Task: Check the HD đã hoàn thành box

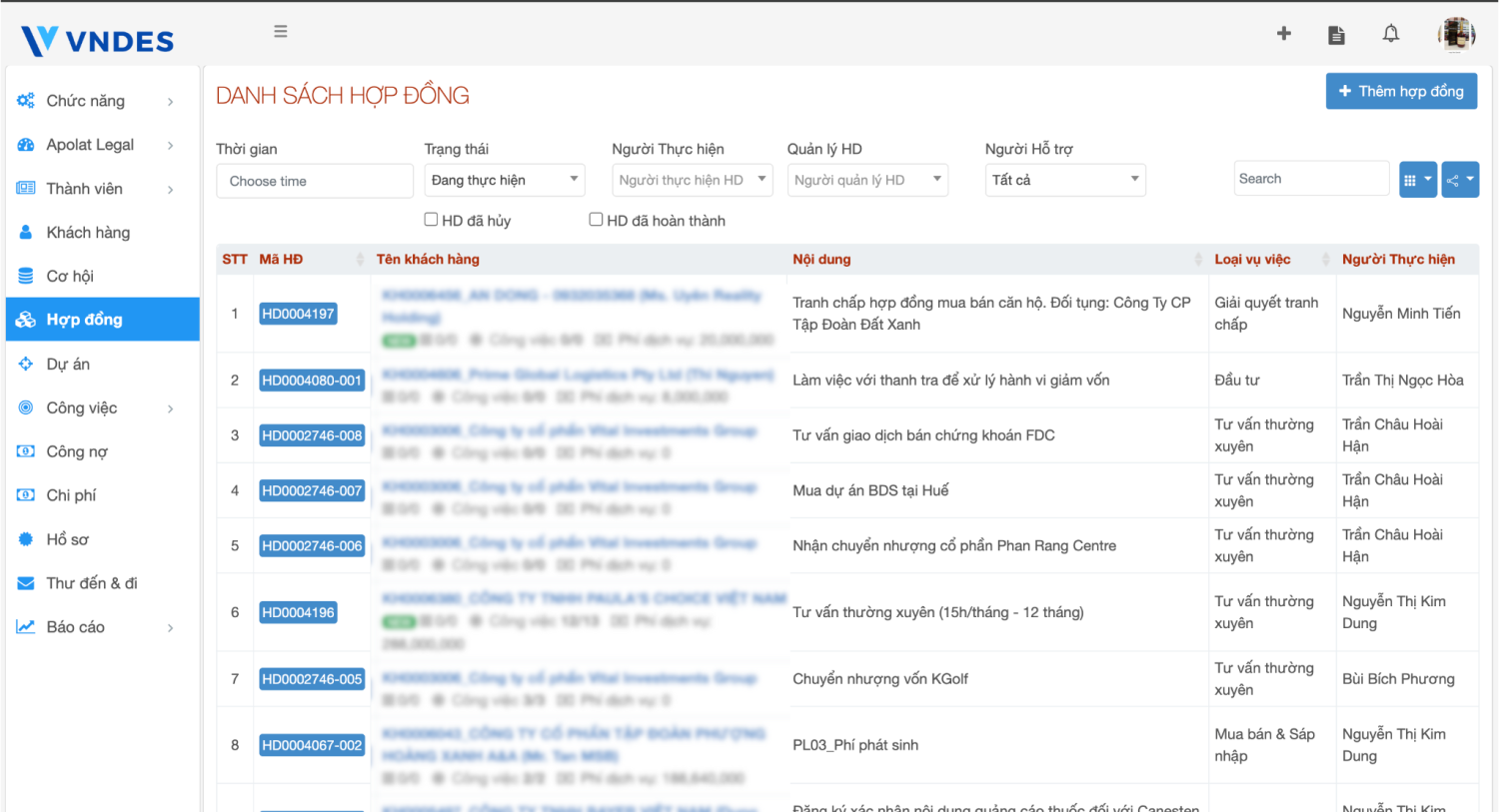Action: coord(597,220)
